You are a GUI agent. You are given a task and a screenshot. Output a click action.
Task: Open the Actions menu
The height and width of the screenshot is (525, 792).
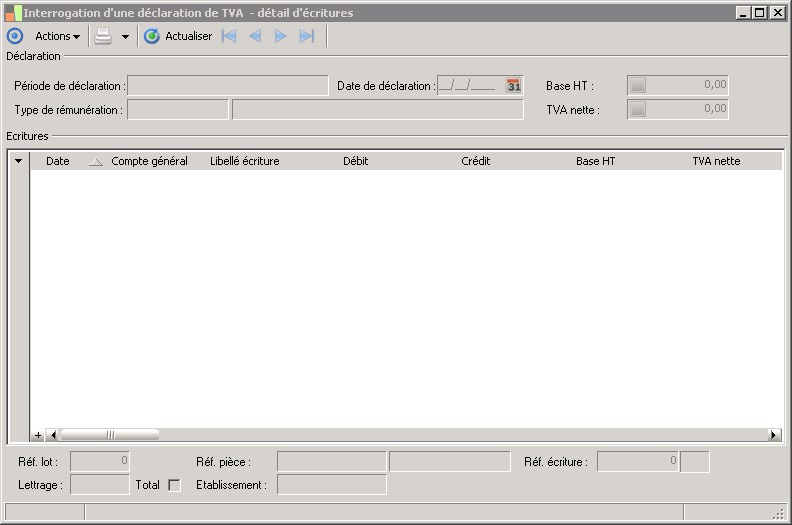(x=57, y=36)
